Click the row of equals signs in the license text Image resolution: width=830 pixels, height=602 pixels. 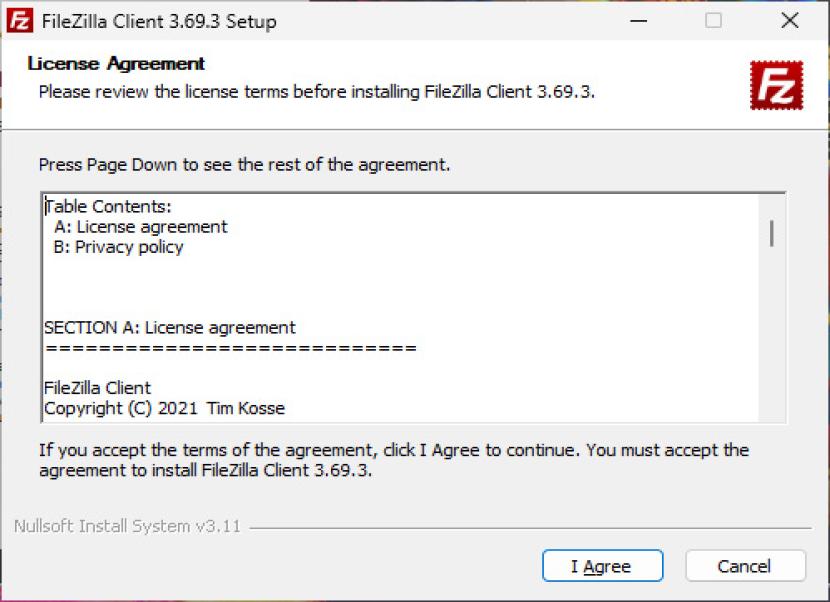click(x=230, y=349)
